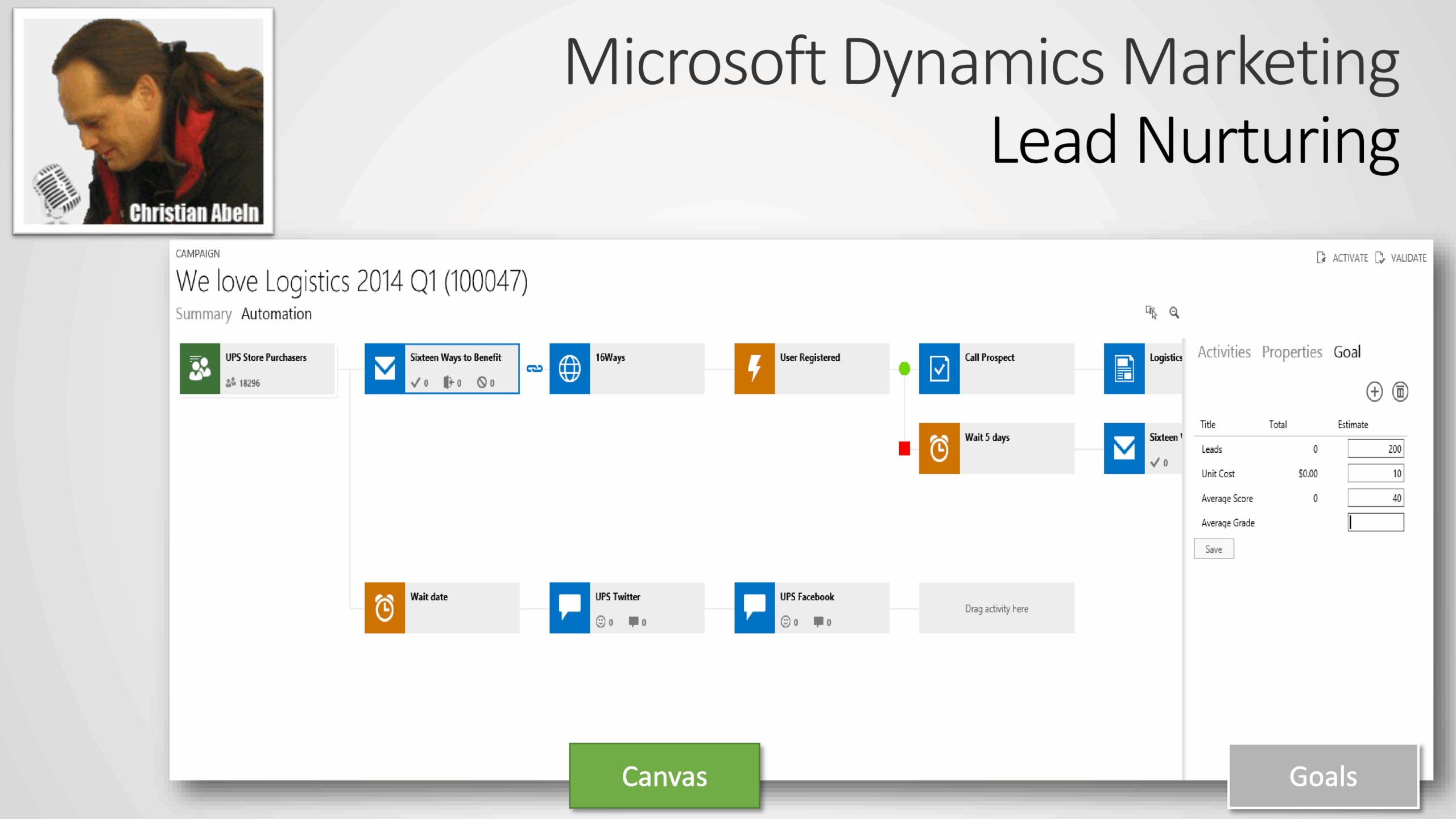The height and width of the screenshot is (819, 1456).
Task: Click the Unit Cost total $0.00 value
Action: tap(1308, 473)
